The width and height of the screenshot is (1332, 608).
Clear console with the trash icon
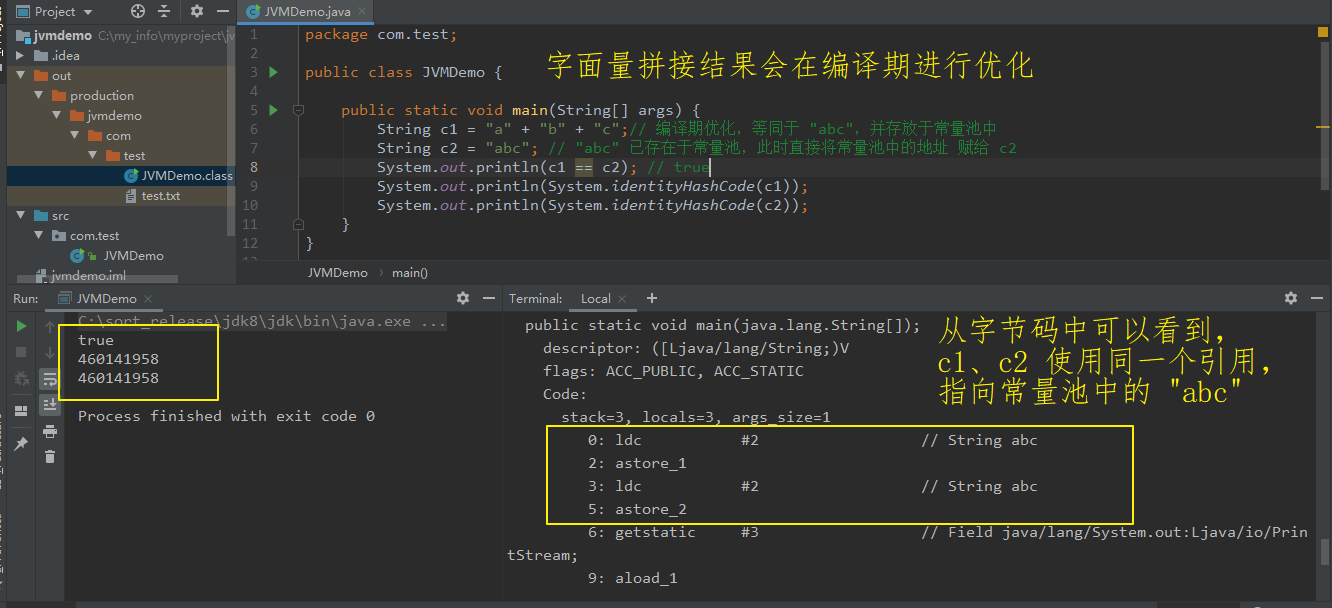(49, 457)
